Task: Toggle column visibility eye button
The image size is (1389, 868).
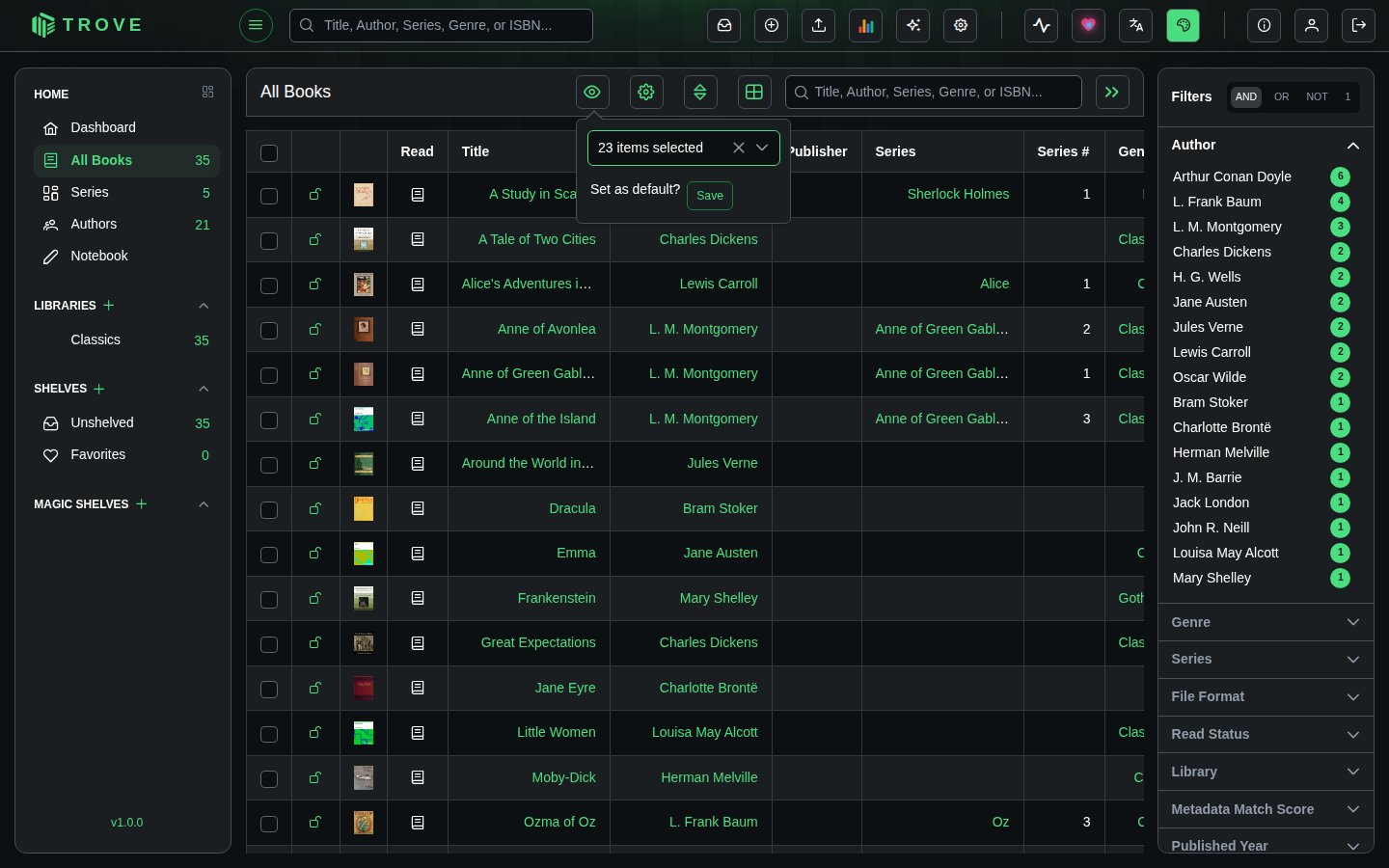Action: coord(592,92)
